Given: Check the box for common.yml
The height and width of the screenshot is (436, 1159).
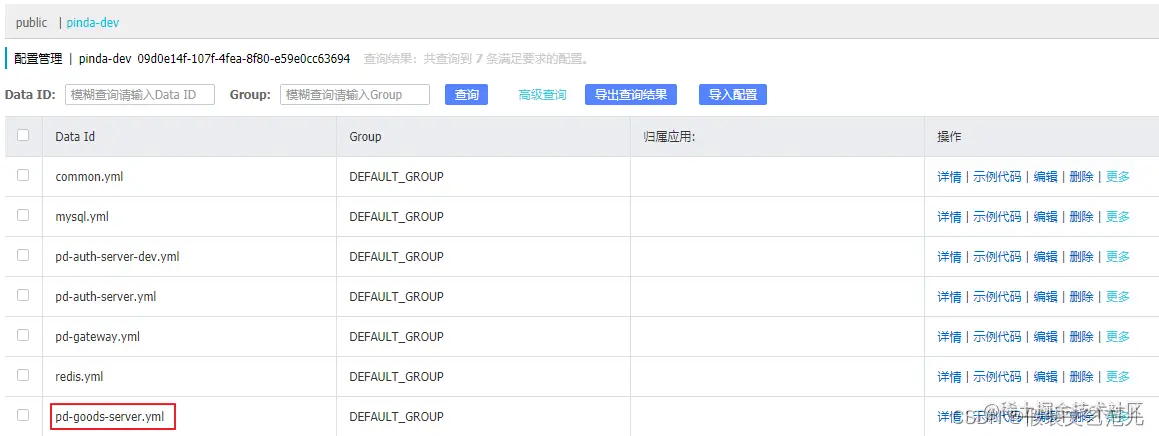Looking at the screenshot, I should (x=23, y=175).
